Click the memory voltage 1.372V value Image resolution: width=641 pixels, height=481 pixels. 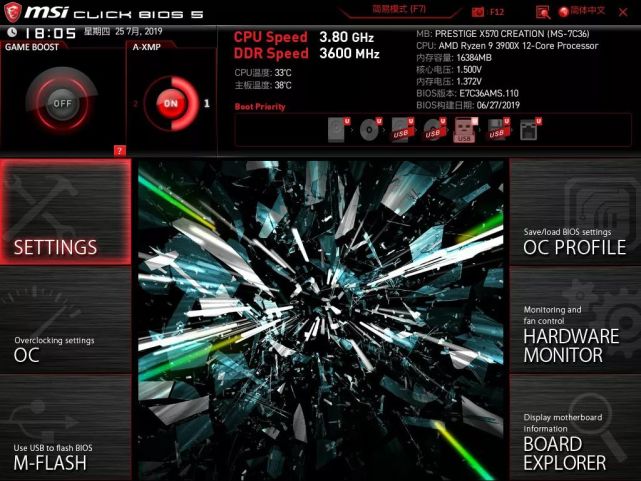tap(469, 81)
